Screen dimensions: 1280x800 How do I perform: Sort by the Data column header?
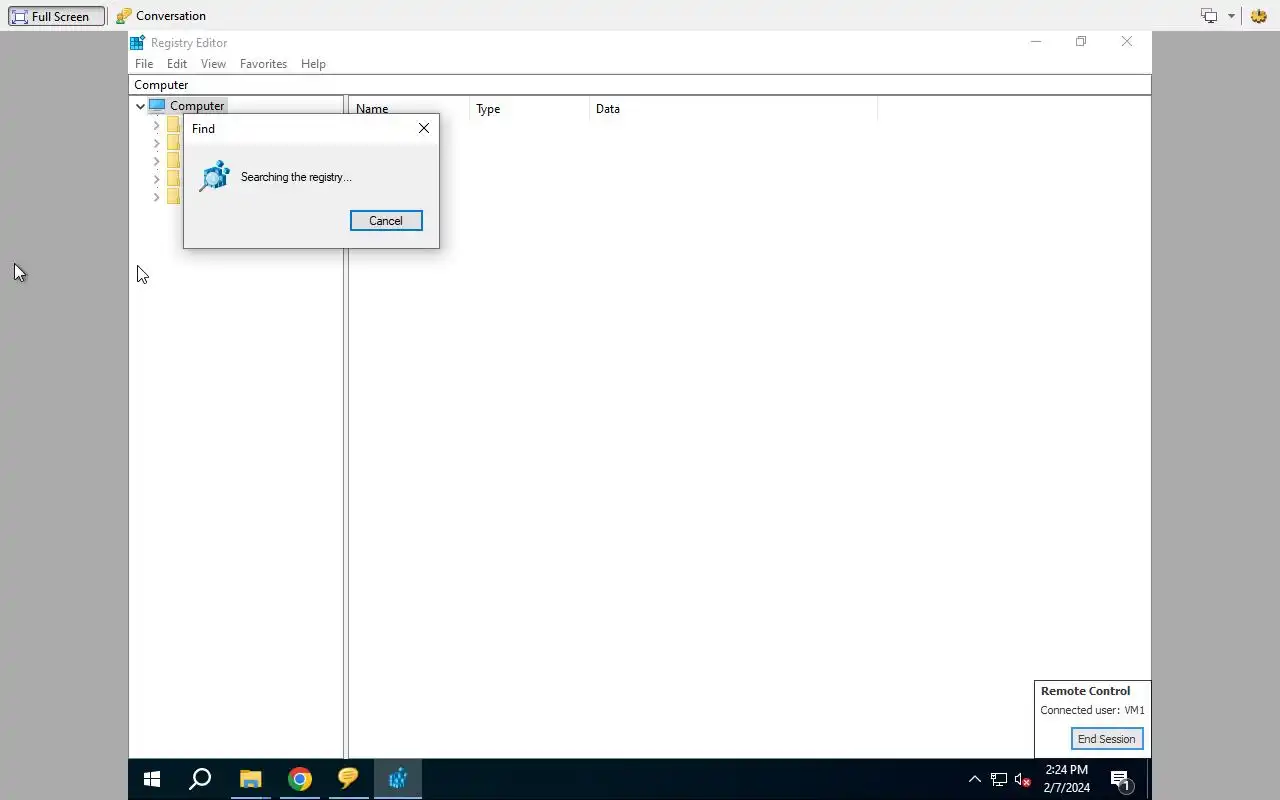click(x=733, y=109)
